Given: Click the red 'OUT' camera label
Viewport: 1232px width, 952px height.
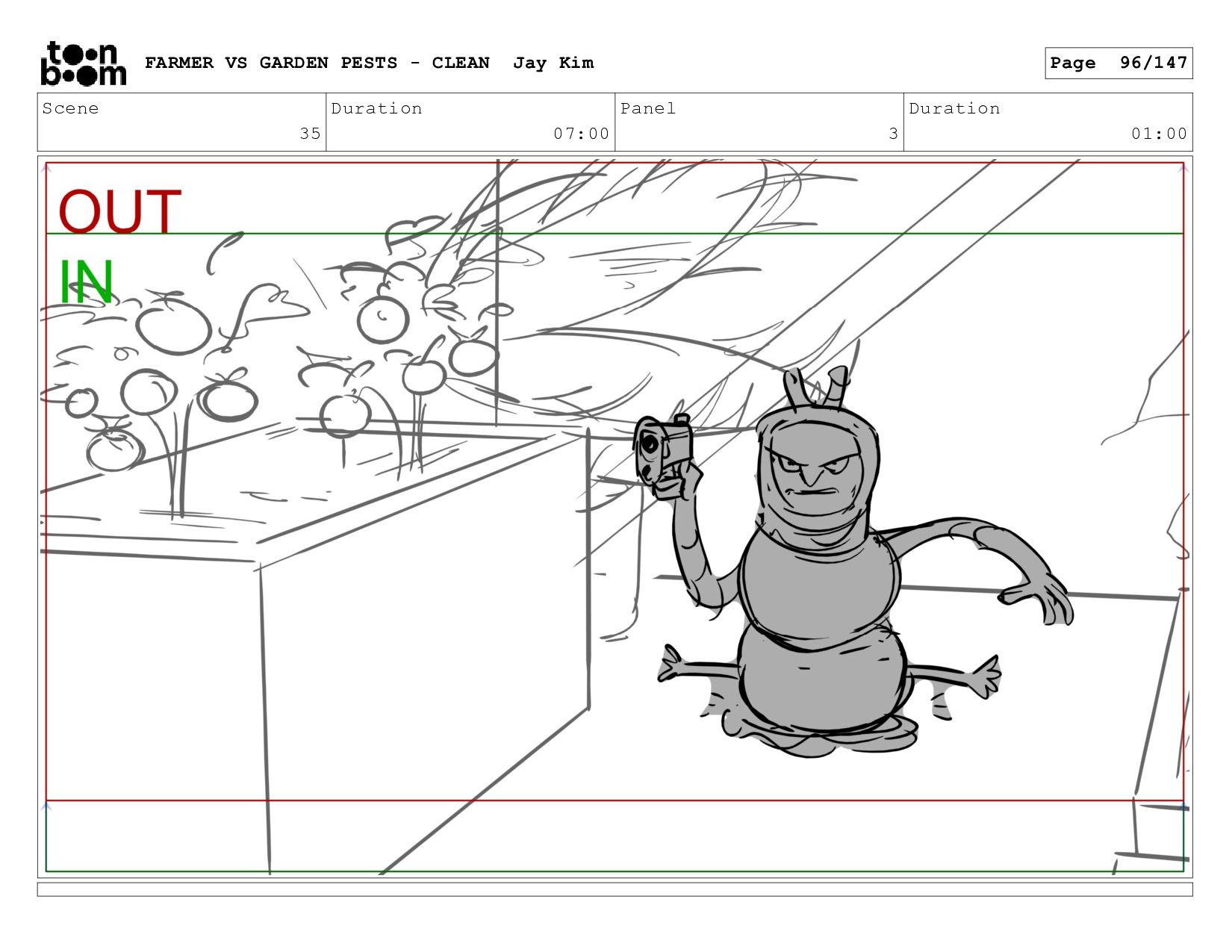Looking at the screenshot, I should click(119, 211).
